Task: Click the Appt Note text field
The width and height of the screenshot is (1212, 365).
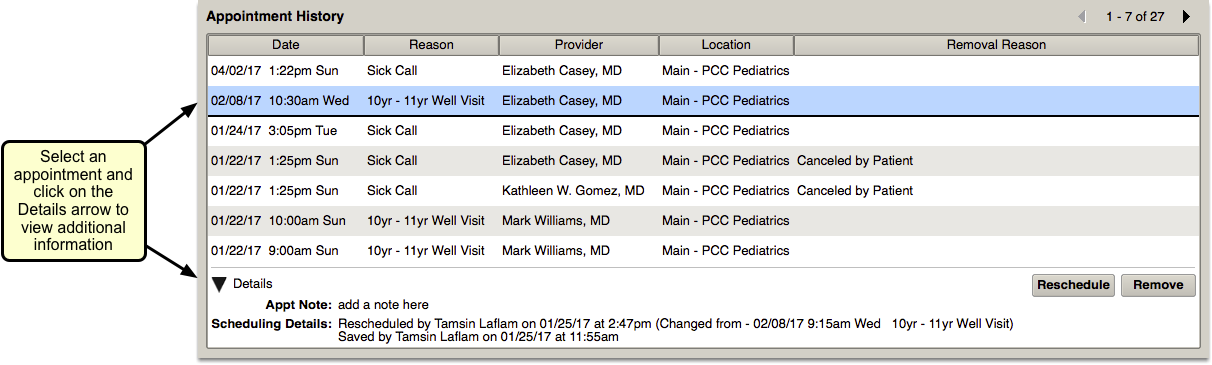Action: [384, 305]
